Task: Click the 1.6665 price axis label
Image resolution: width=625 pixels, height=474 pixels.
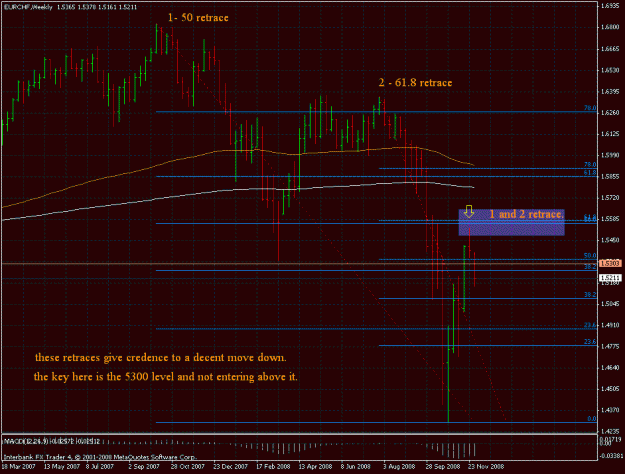Action: pos(610,49)
